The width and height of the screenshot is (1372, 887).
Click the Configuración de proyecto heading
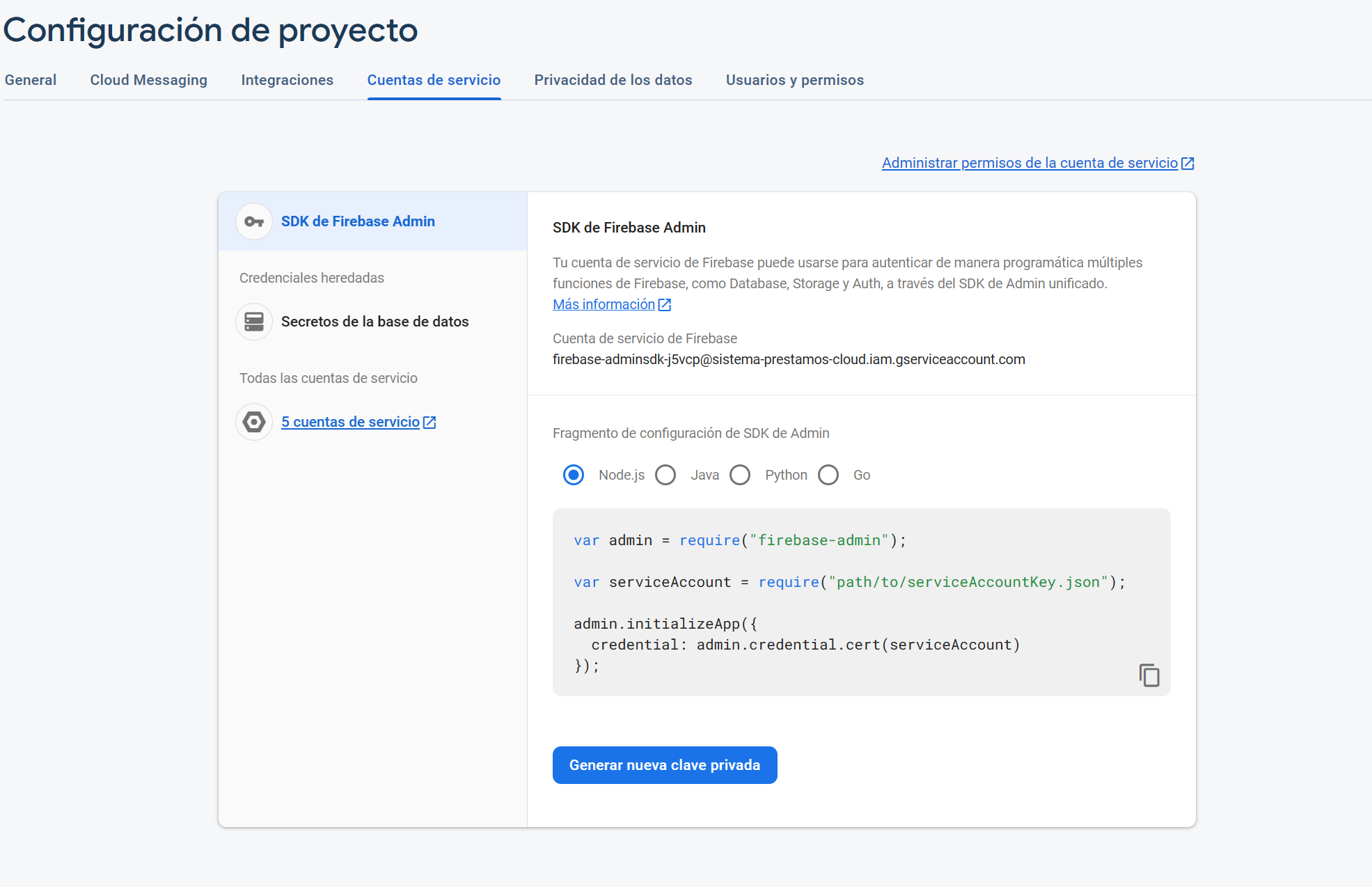pos(211,30)
